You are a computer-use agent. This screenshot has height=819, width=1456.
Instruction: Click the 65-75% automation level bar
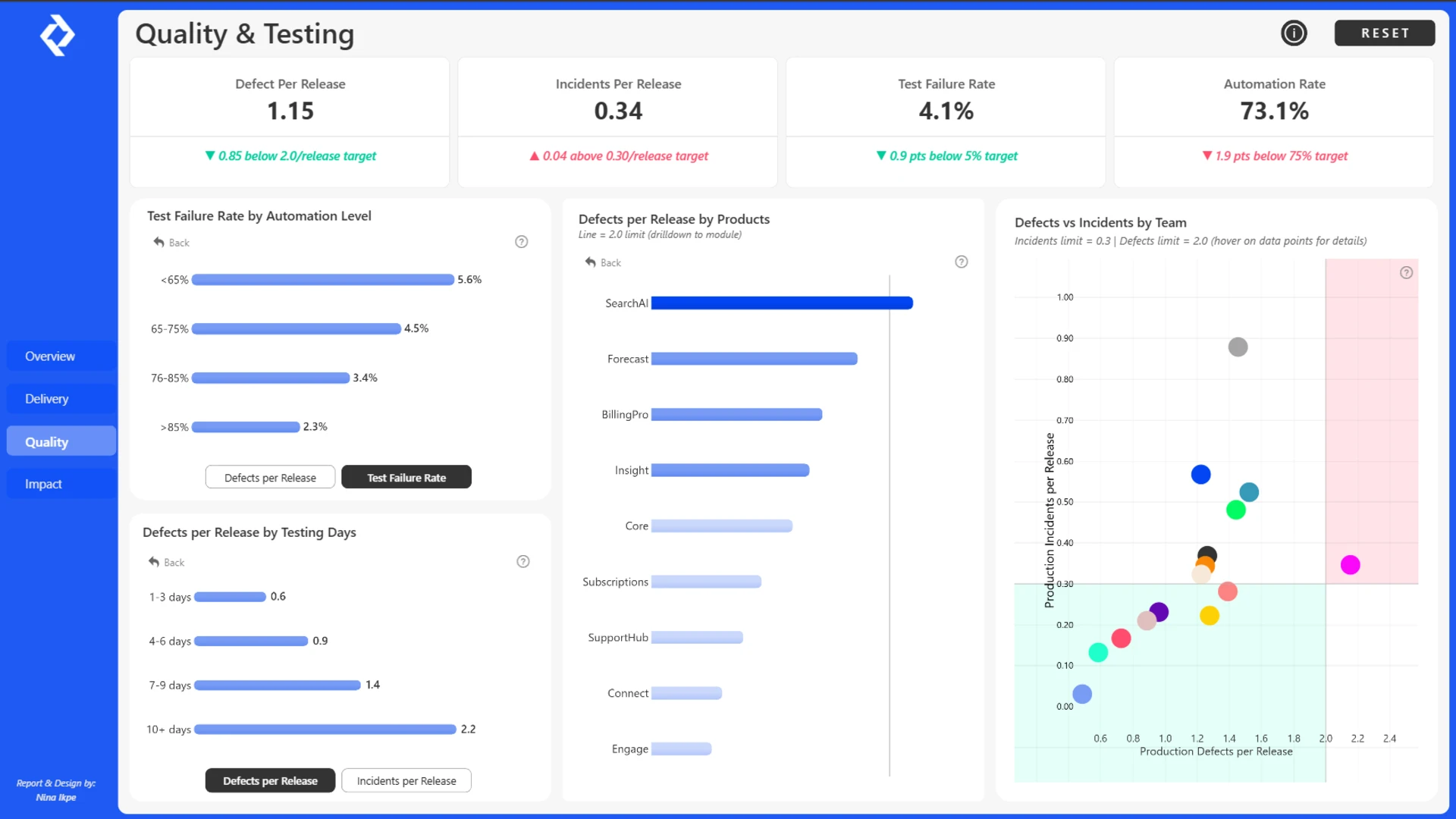click(297, 329)
